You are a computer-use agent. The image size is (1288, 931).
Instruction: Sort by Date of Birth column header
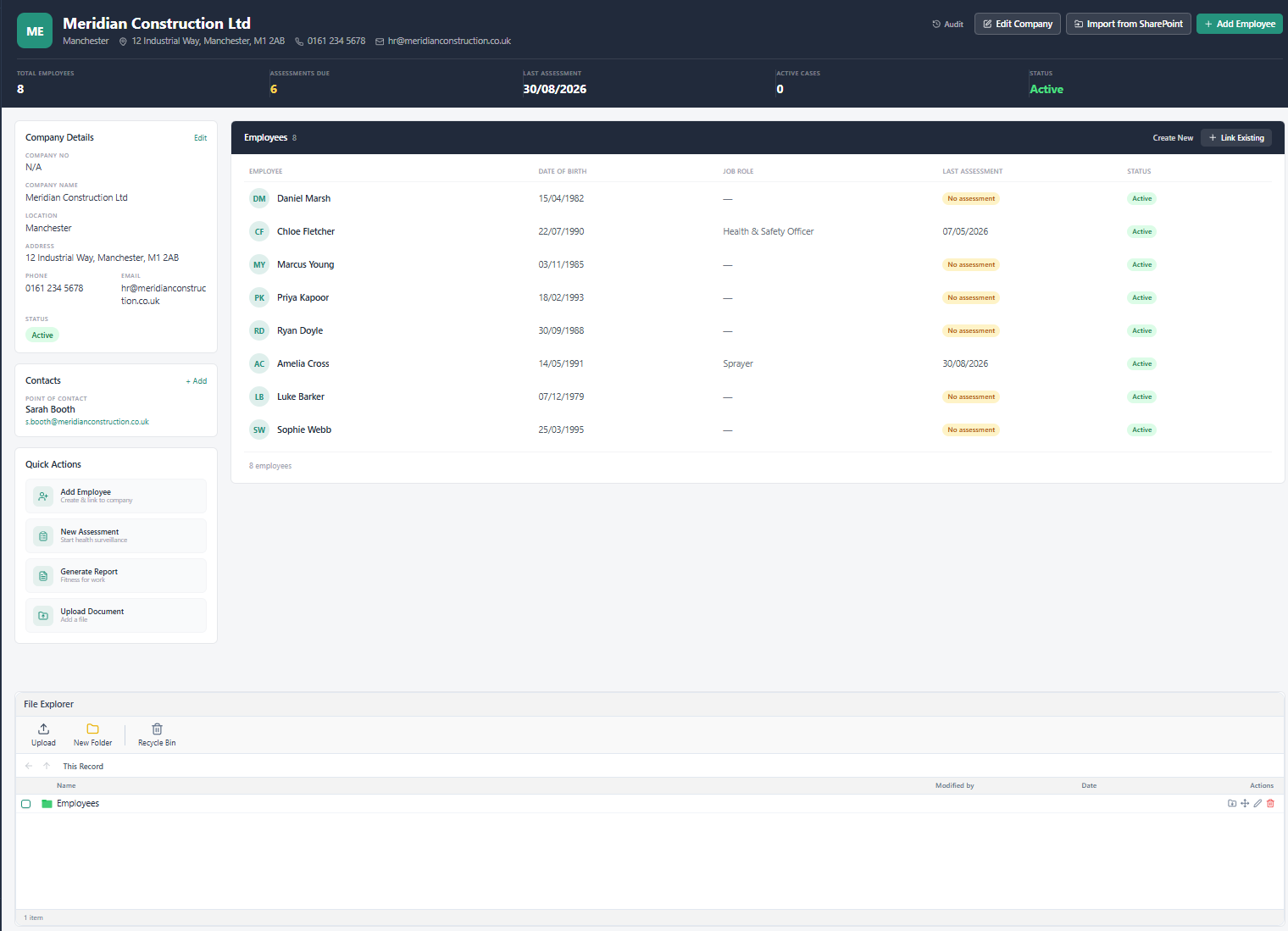(x=563, y=171)
